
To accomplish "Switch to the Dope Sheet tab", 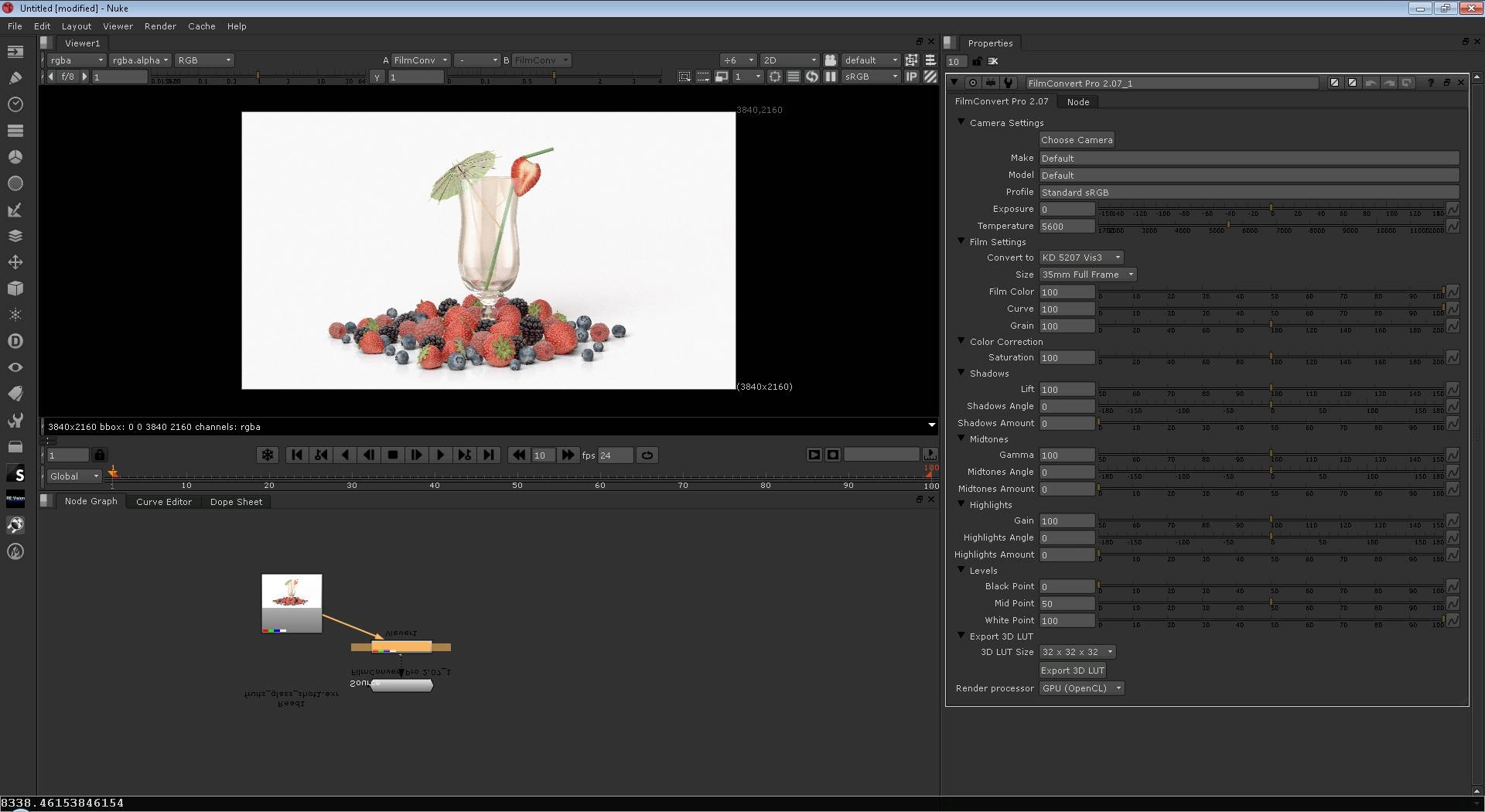I will 237,502.
